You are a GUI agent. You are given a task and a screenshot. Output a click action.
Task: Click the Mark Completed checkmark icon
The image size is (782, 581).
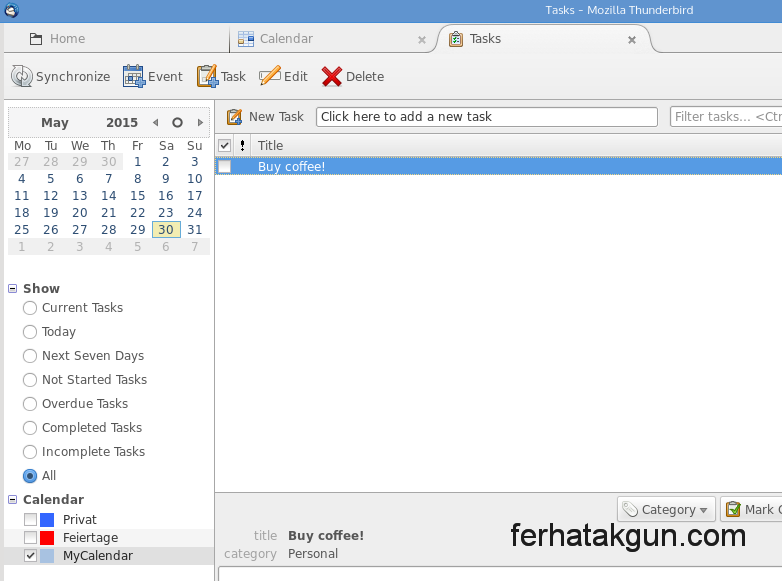point(733,509)
